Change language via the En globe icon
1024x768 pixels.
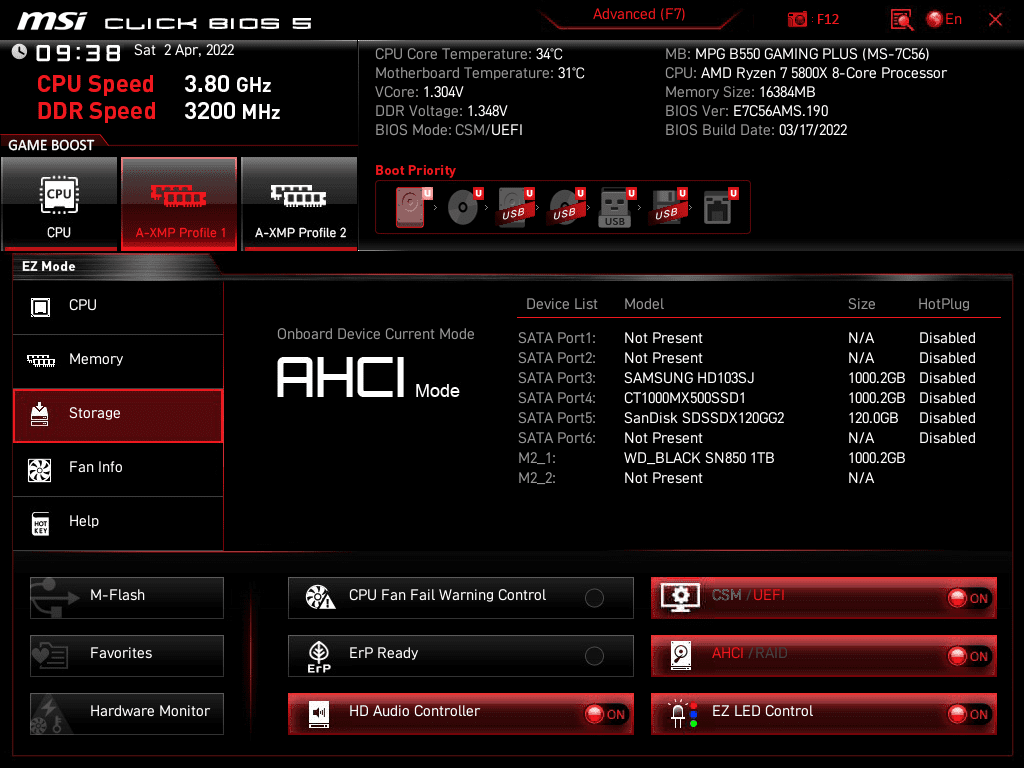pyautogui.click(x=944, y=20)
